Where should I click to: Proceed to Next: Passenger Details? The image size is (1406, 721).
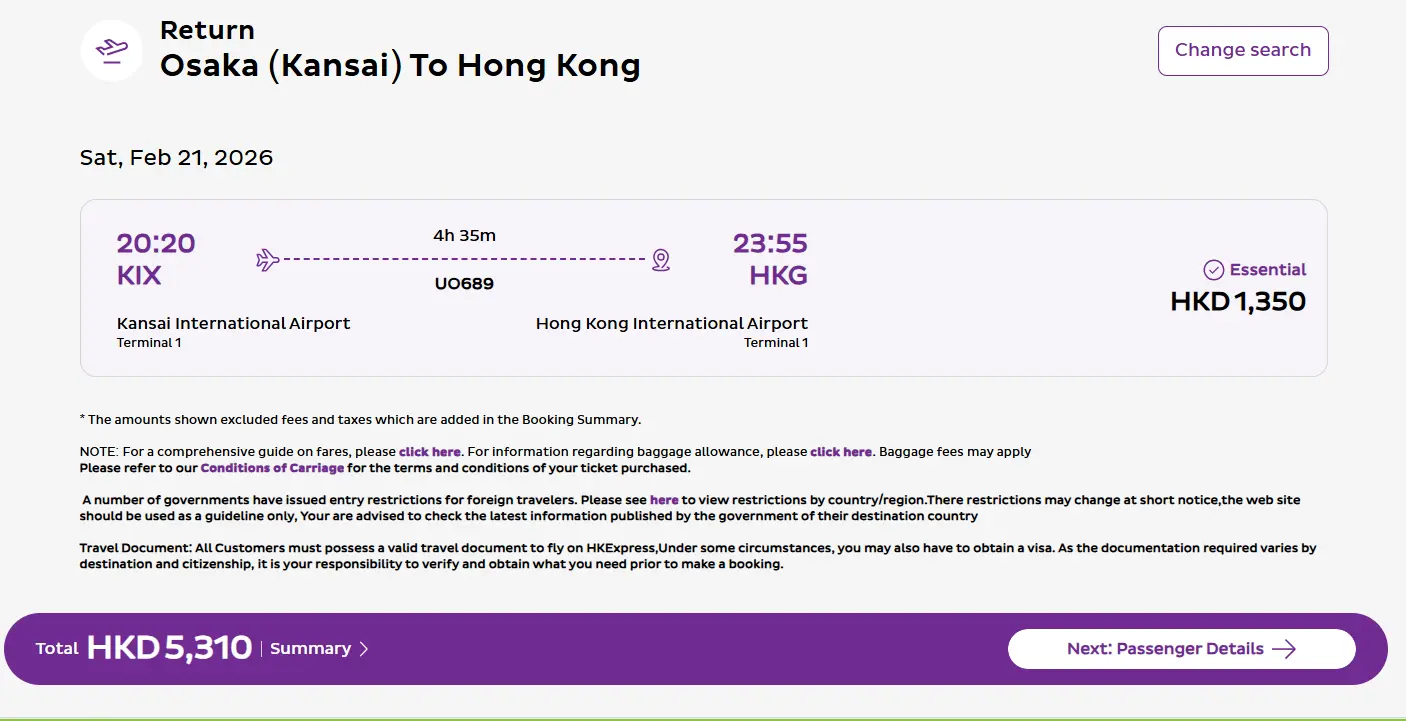click(x=1181, y=649)
